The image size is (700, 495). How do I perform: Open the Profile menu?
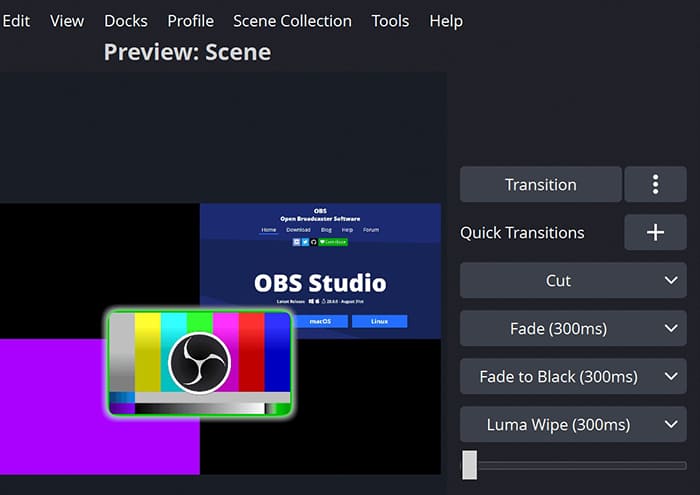(x=191, y=21)
